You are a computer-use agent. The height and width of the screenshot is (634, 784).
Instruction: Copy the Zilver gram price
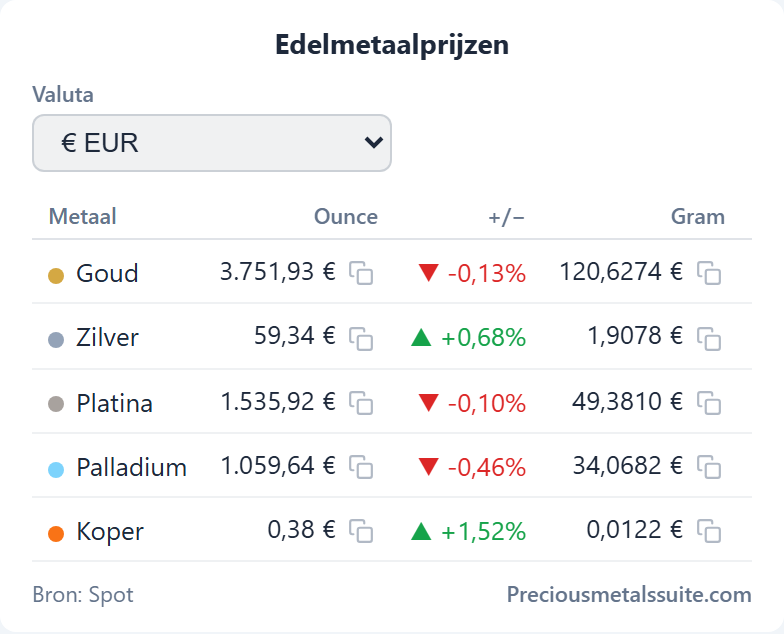click(709, 338)
